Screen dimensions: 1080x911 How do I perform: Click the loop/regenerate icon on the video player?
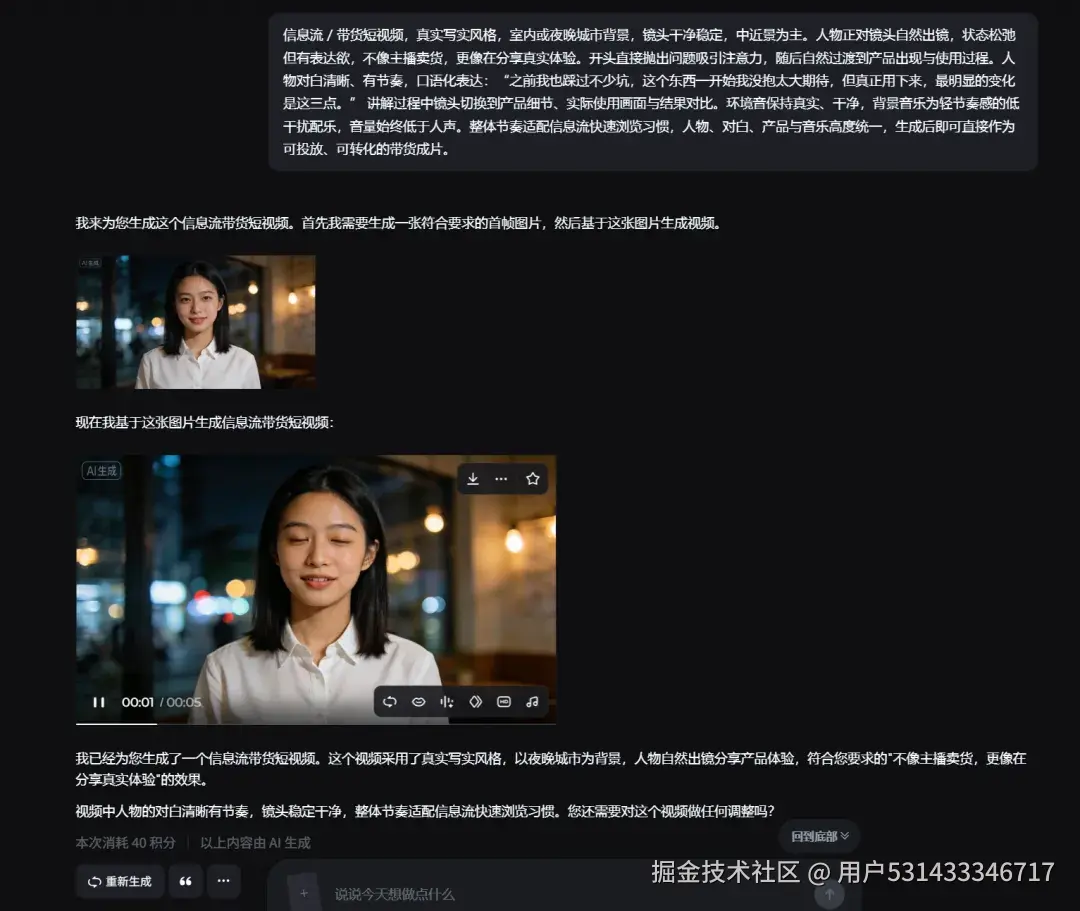(x=389, y=701)
